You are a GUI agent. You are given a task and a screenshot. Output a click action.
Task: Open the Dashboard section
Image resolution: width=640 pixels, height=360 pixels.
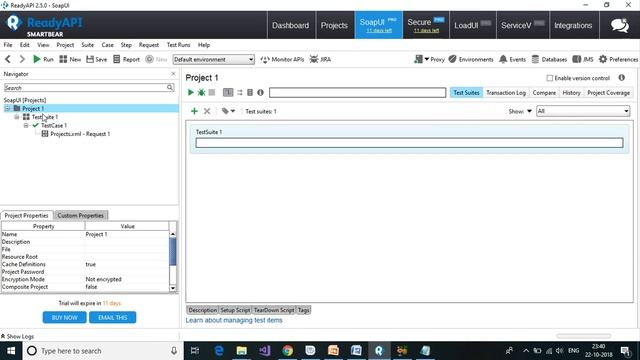(291, 25)
